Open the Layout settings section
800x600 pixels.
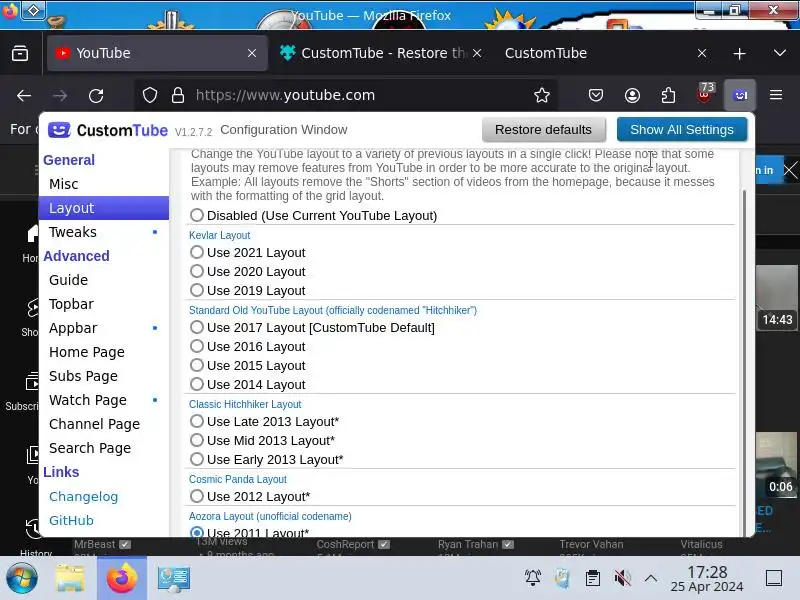click(x=104, y=208)
